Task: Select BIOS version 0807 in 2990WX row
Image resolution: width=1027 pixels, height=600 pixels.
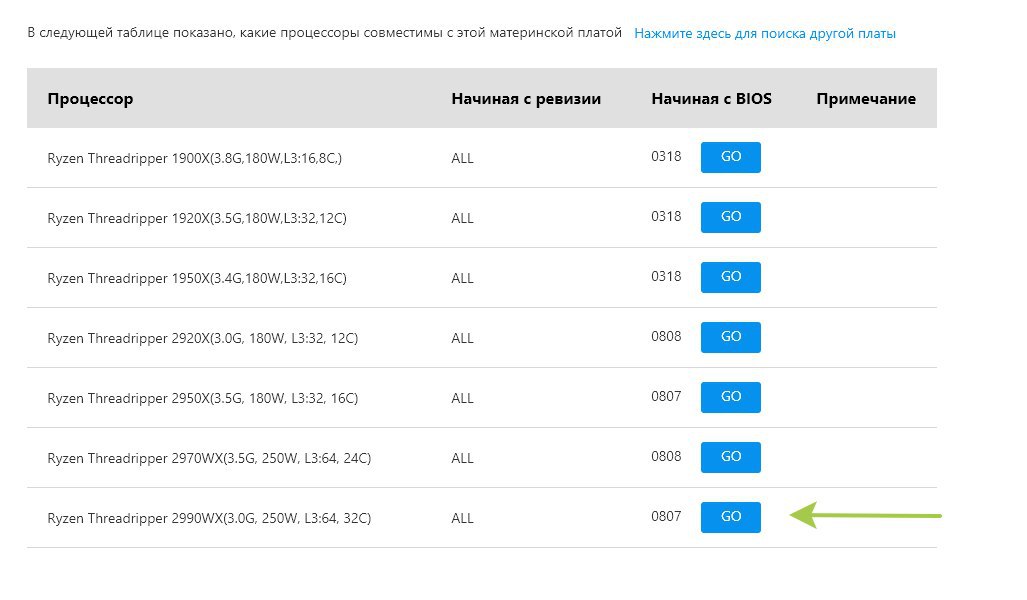Action: pos(666,517)
